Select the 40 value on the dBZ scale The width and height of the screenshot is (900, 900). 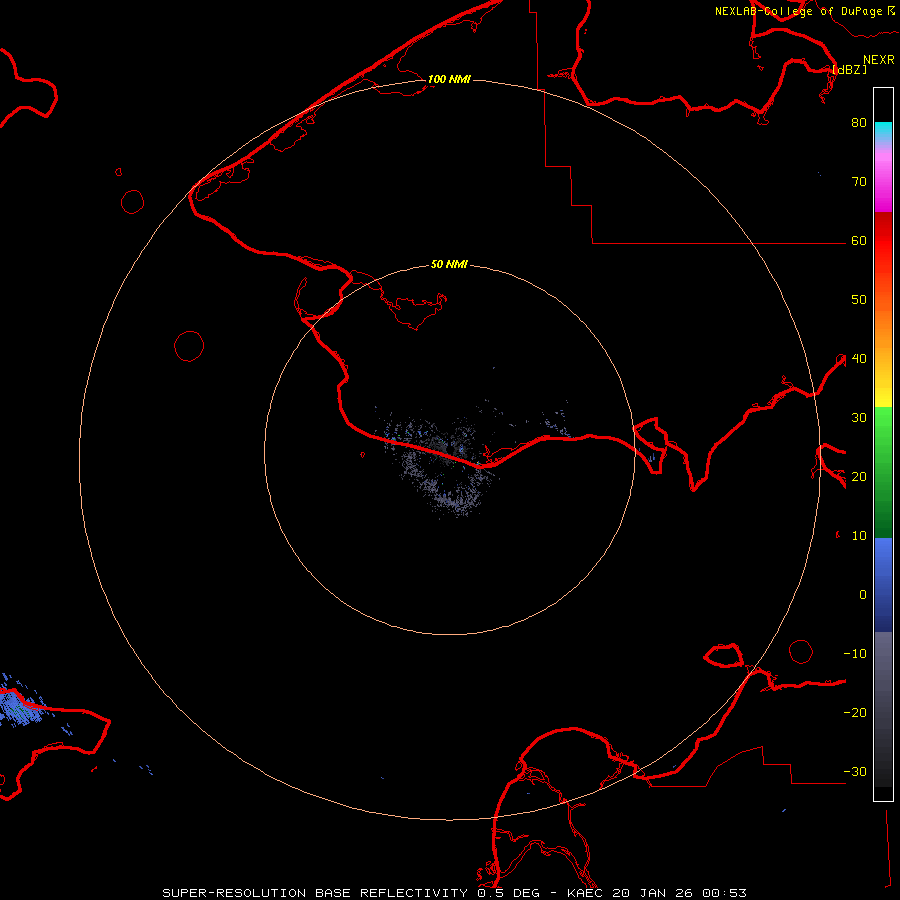(859, 358)
